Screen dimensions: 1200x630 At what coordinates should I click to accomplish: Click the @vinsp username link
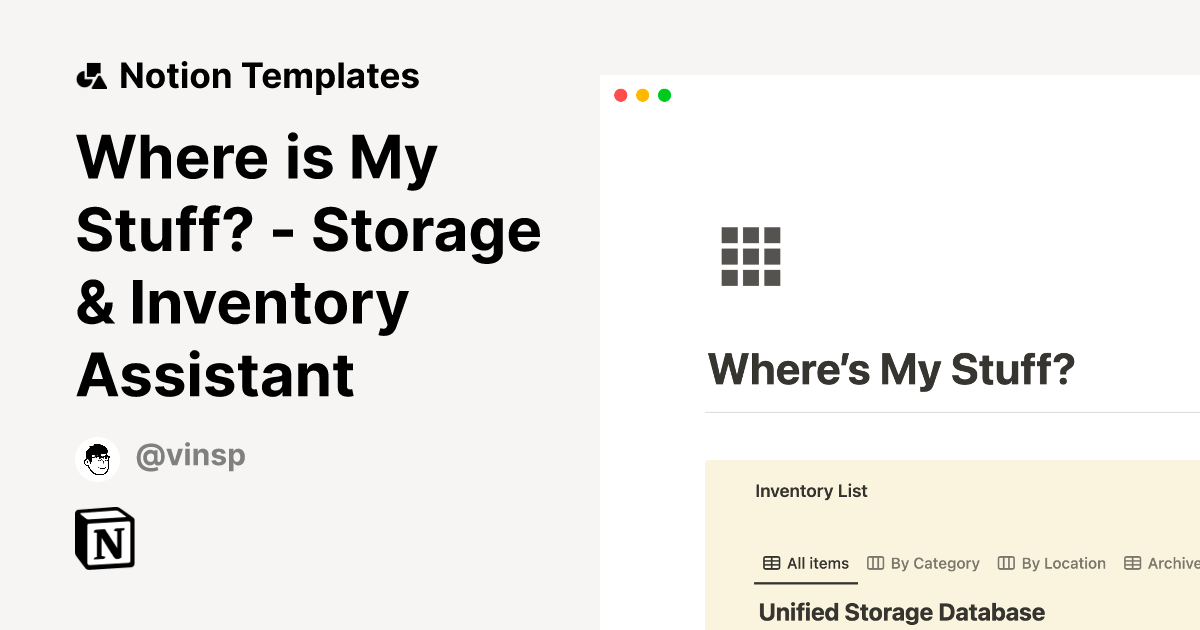(191, 455)
